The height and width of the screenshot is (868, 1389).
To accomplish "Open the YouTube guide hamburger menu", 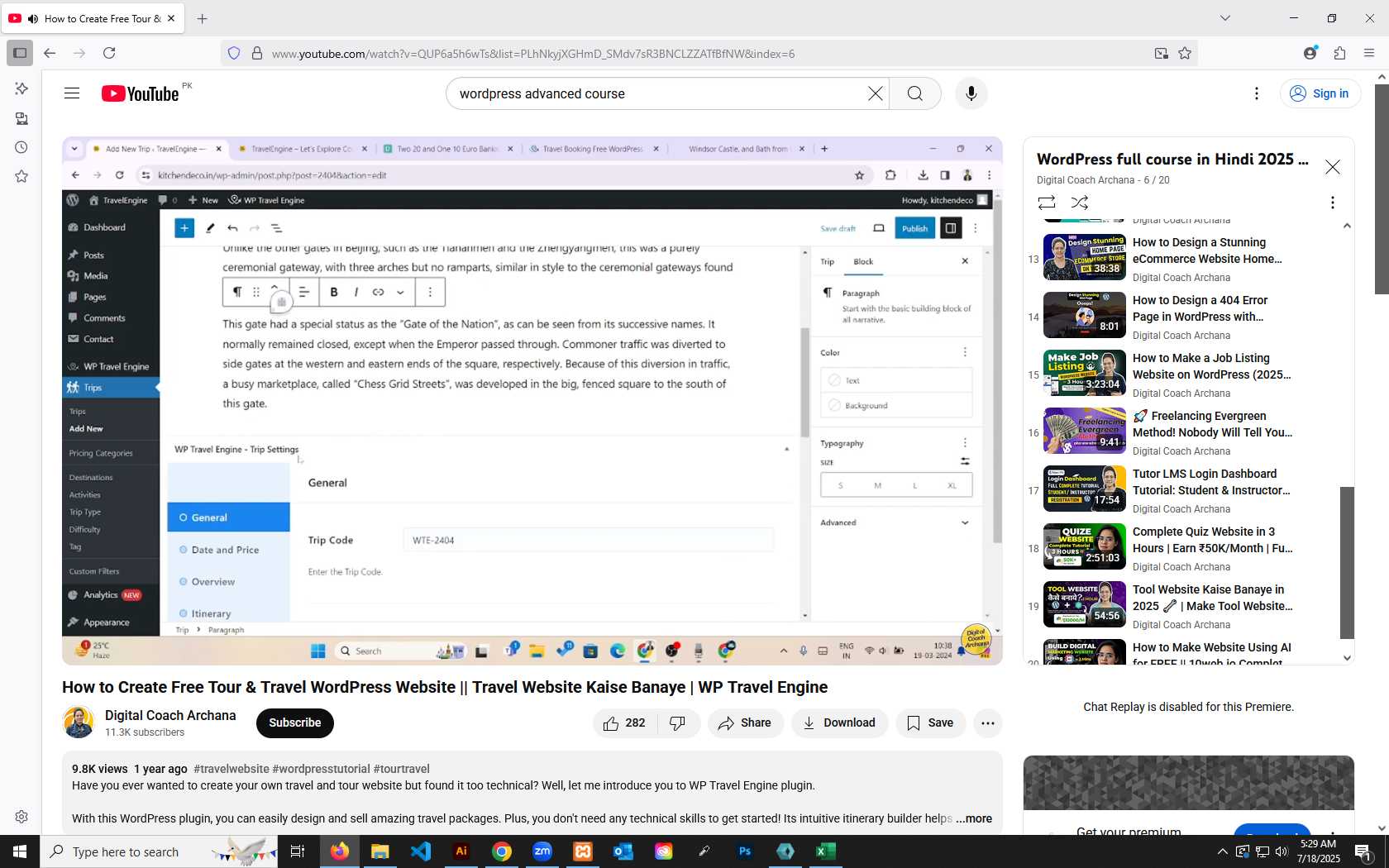I will [72, 93].
